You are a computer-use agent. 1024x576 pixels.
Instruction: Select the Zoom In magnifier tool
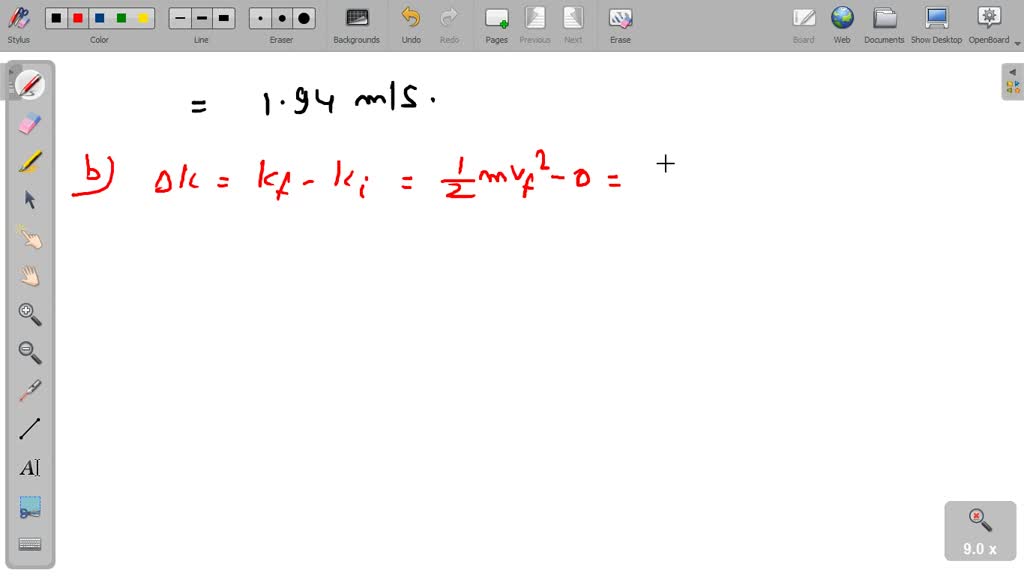pyautogui.click(x=30, y=313)
